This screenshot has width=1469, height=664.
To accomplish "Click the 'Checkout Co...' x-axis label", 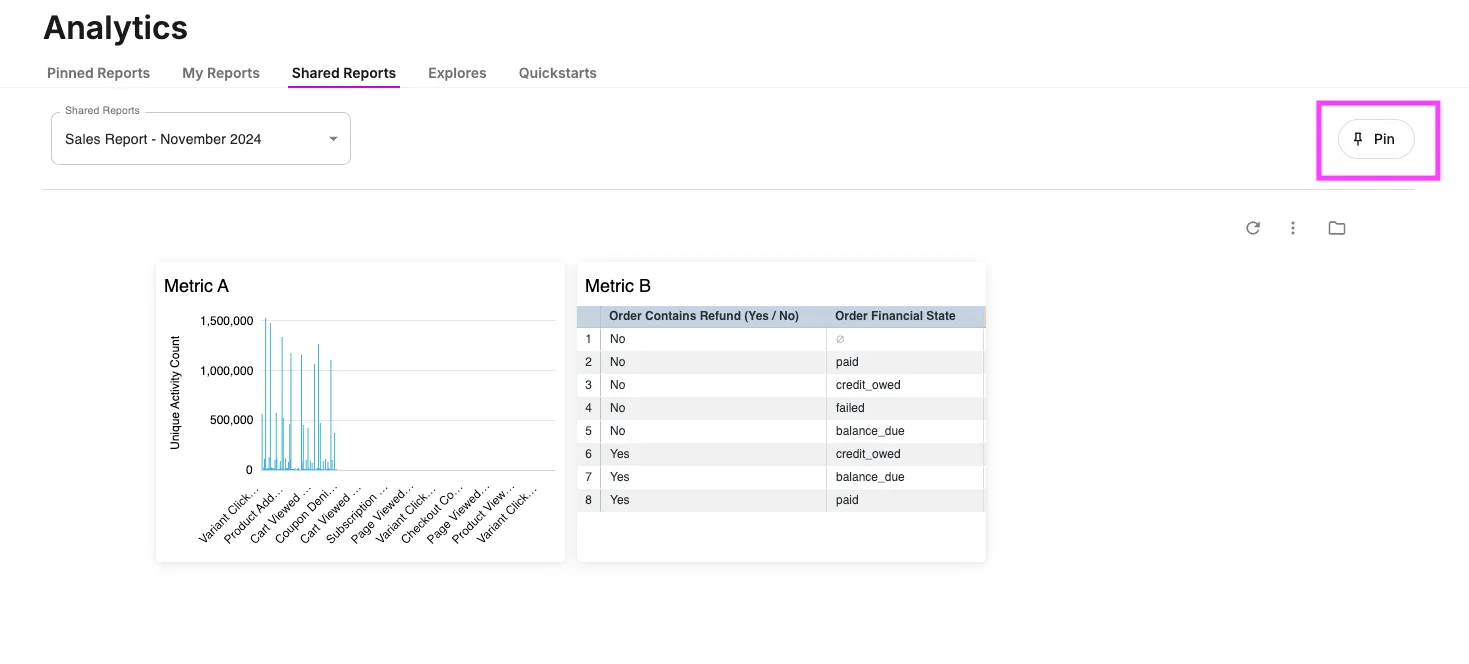I will coord(430,515).
